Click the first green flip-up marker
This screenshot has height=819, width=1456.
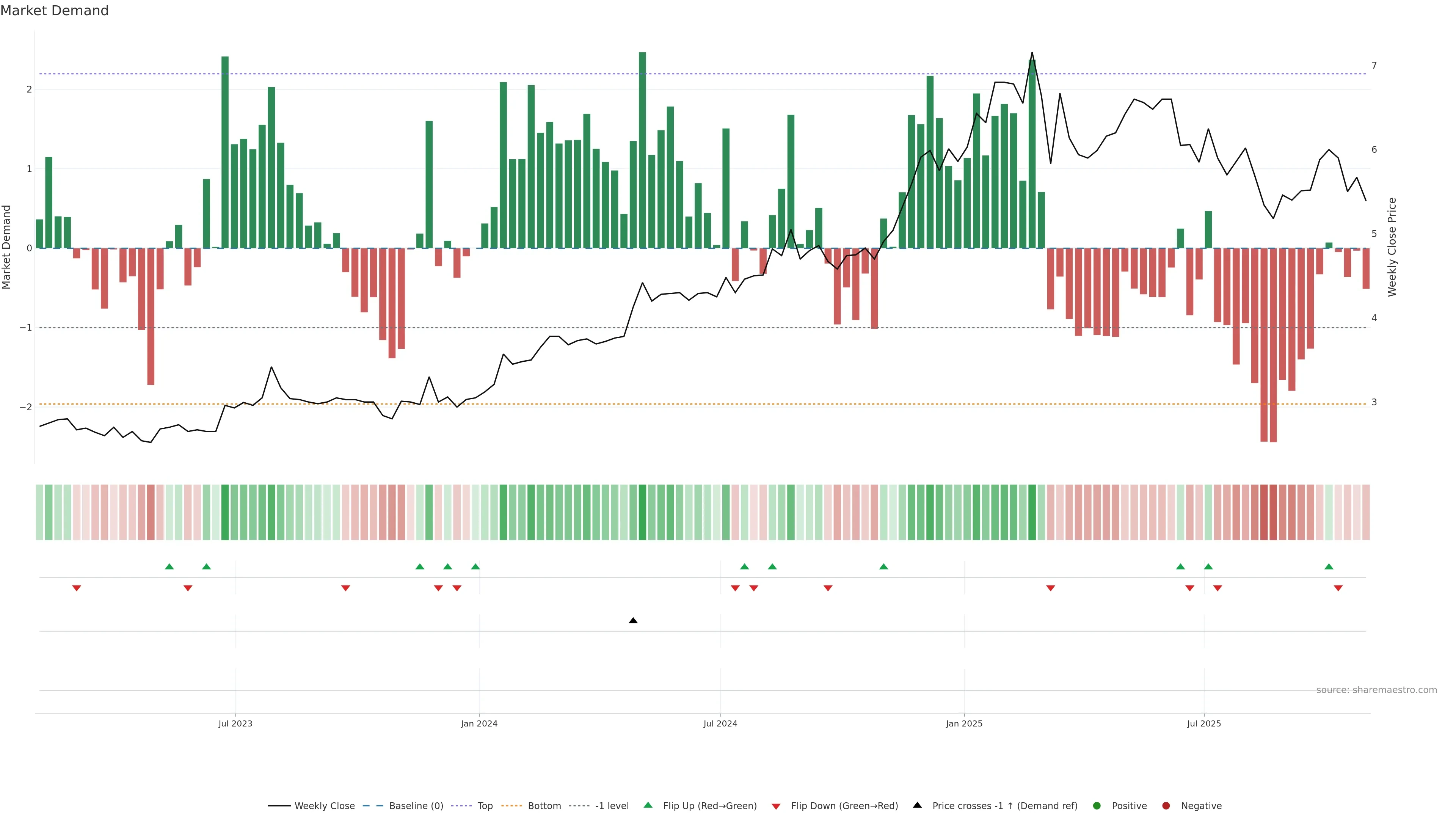pyautogui.click(x=169, y=566)
